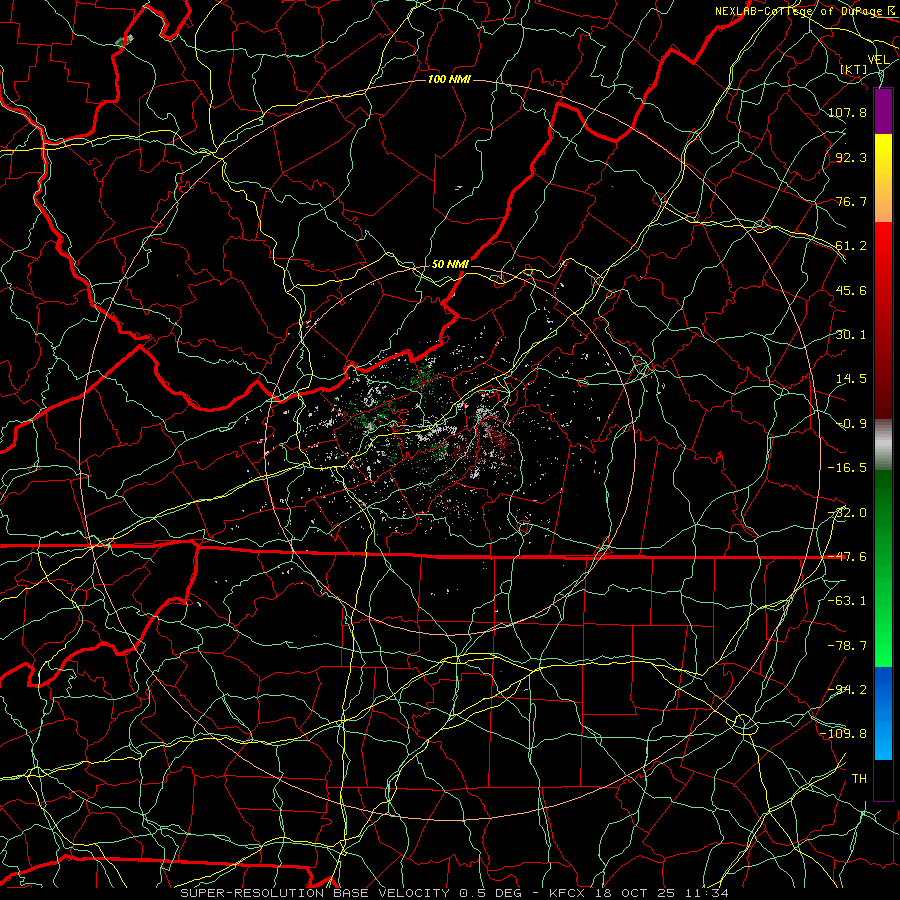Click the blue segment of color bar

click(883, 713)
